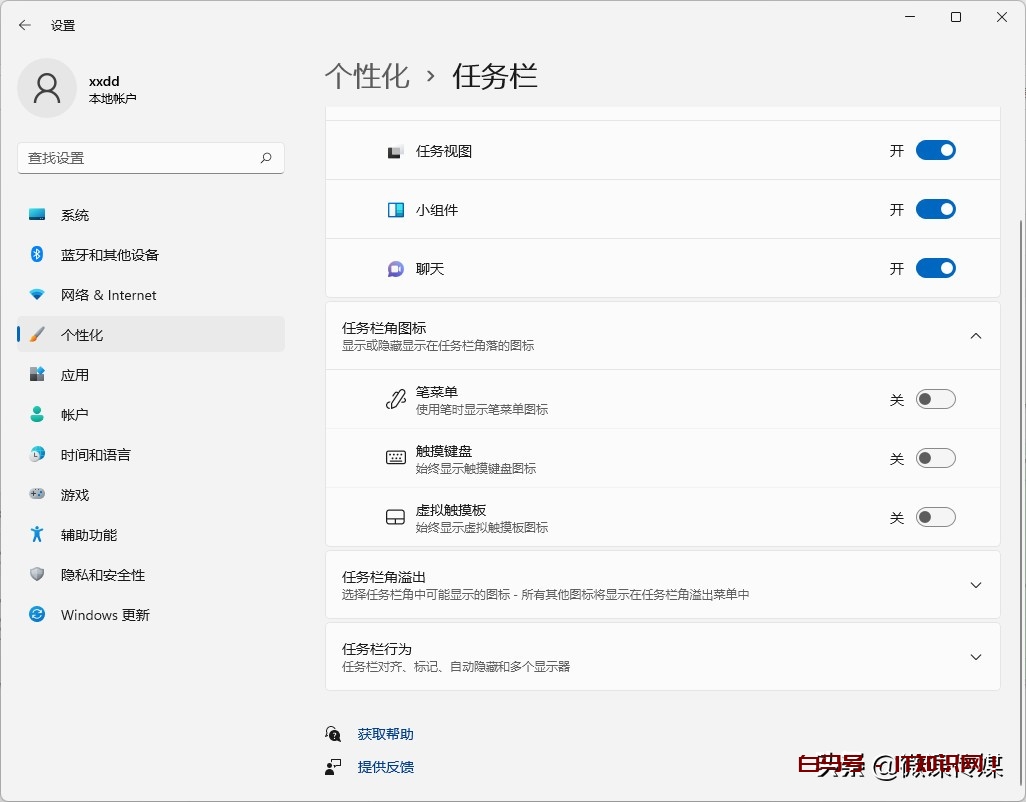1026x802 pixels.
Task: Enable the 触摸键盘 toggle
Action: (x=935, y=457)
